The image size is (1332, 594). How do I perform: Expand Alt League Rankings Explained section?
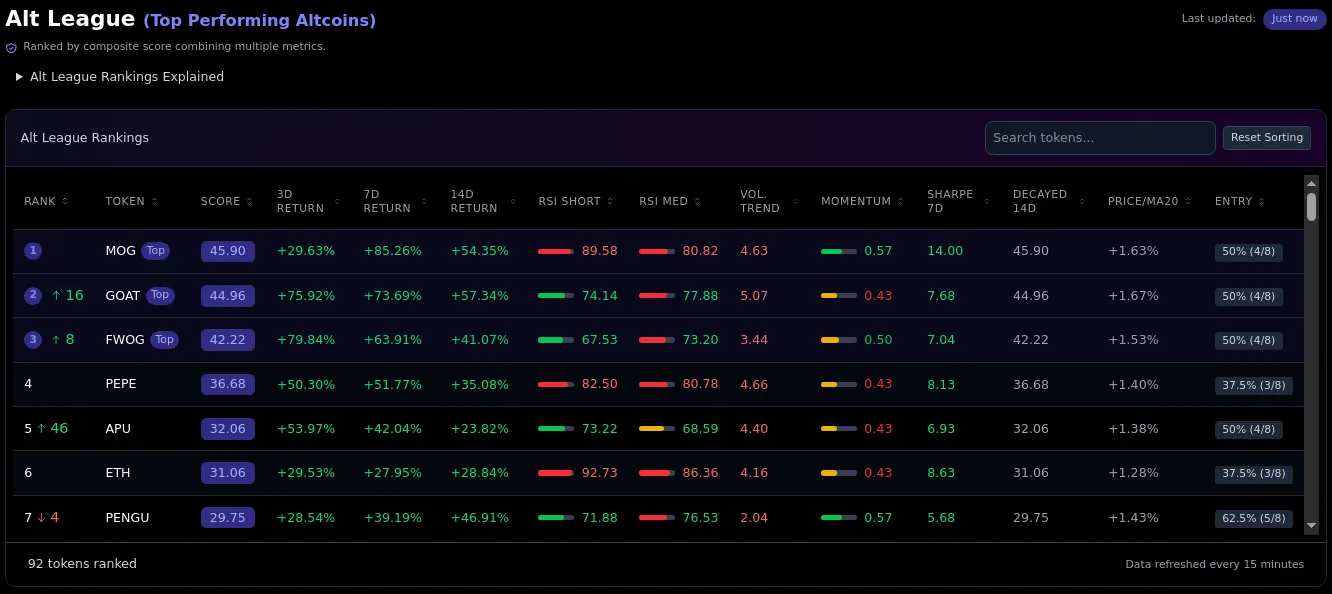(120, 77)
